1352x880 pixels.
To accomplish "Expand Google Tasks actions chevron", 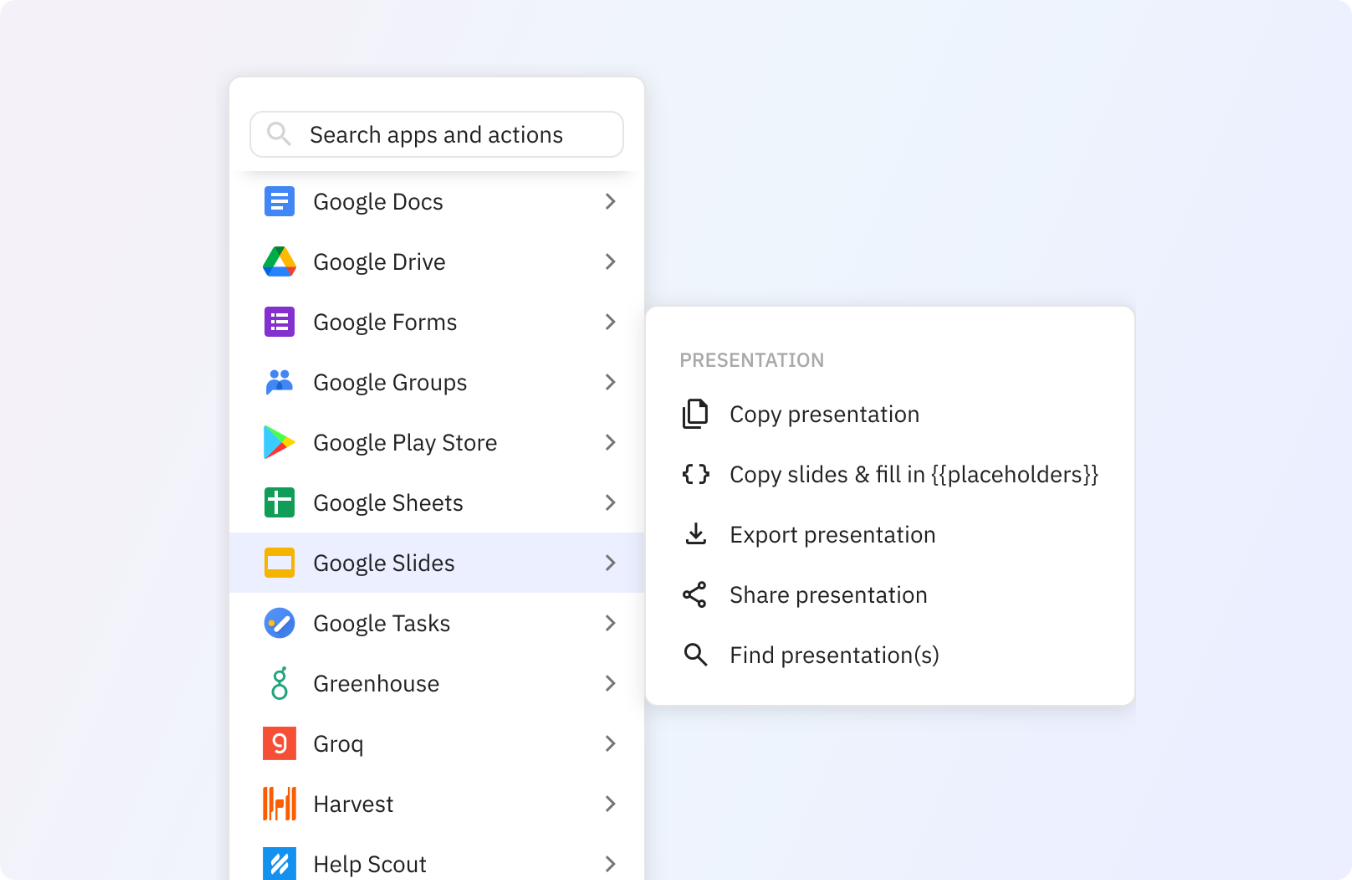I will [610, 623].
